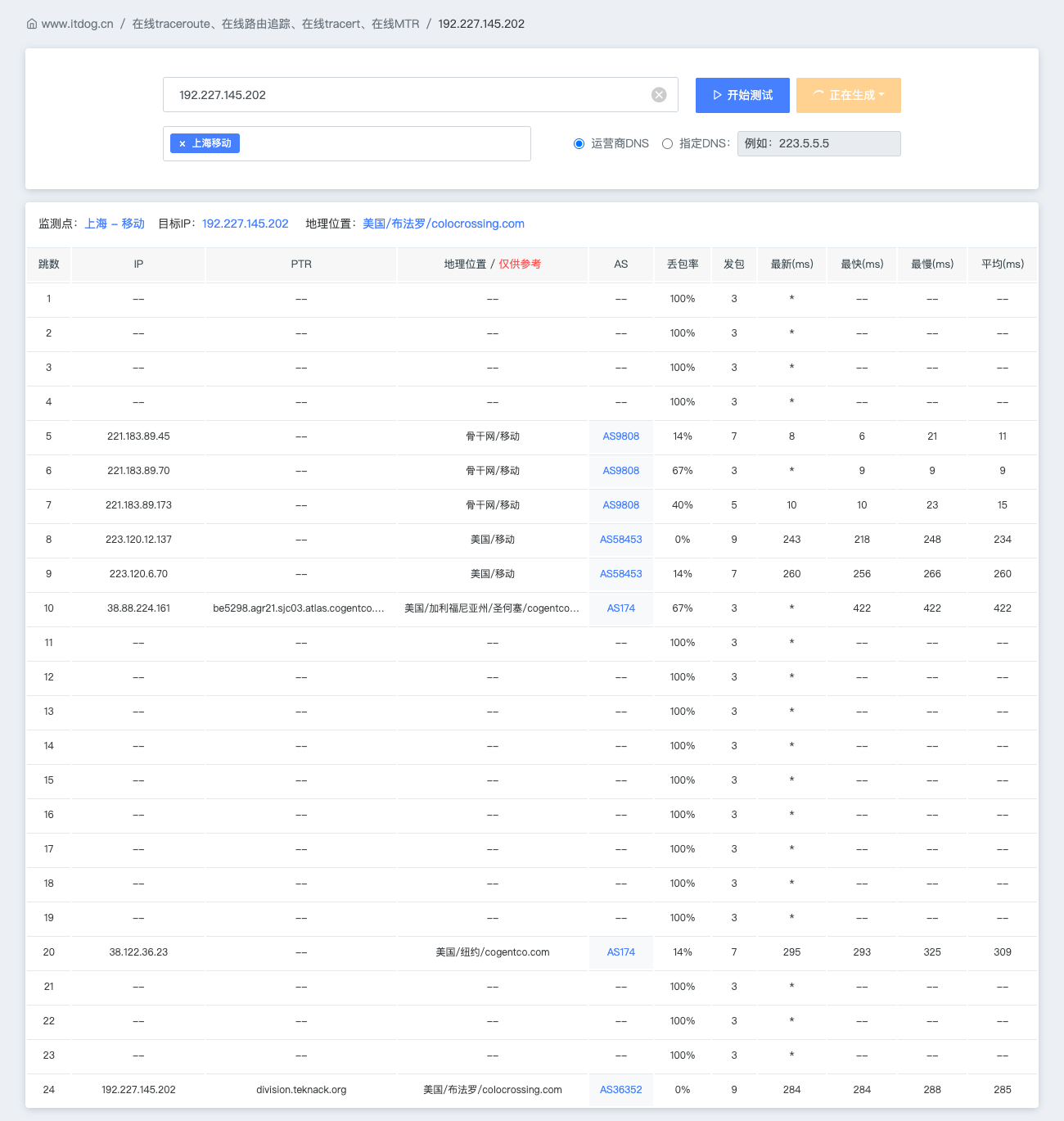Click IP 38.122.36.23 cell
The height and width of the screenshot is (1121, 1064).
tap(138, 952)
